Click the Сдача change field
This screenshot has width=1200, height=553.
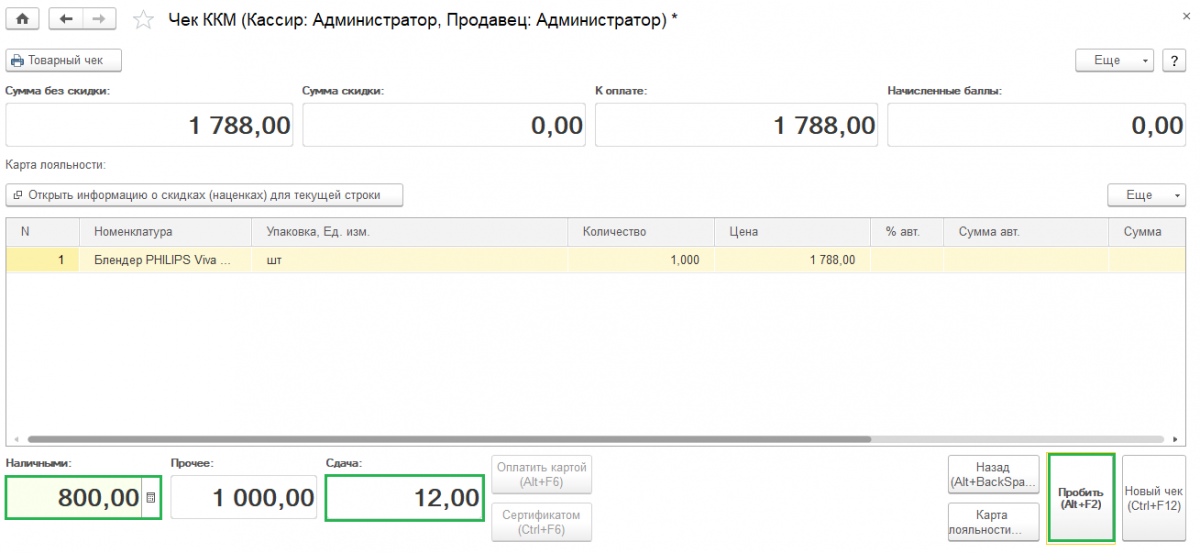click(x=404, y=497)
